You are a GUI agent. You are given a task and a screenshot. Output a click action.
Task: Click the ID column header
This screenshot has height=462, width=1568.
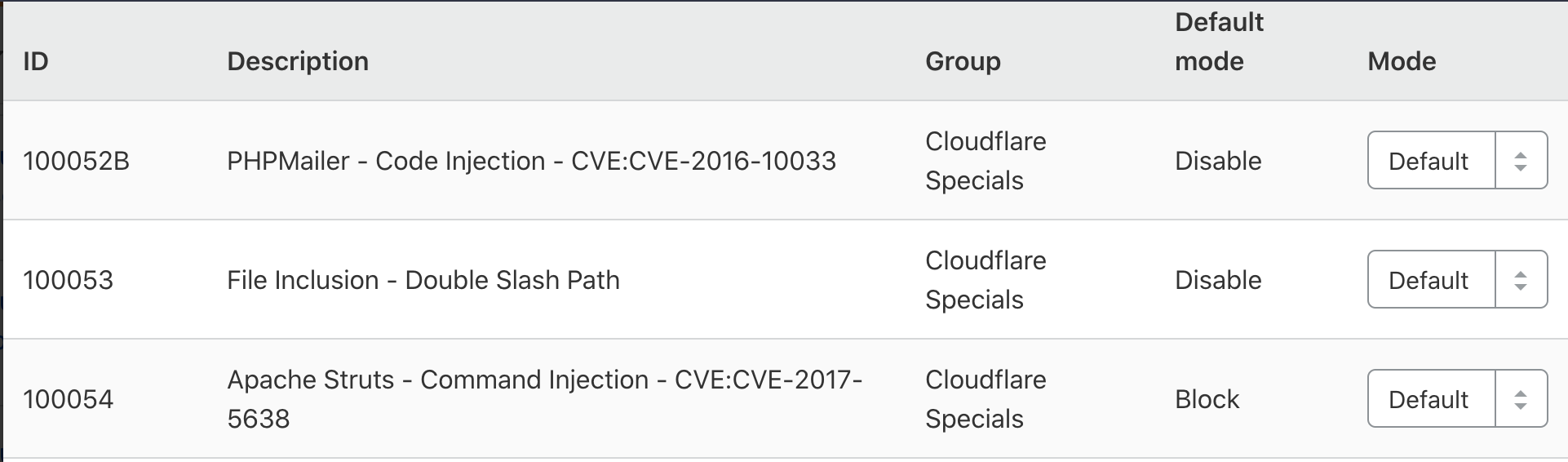coord(36,61)
